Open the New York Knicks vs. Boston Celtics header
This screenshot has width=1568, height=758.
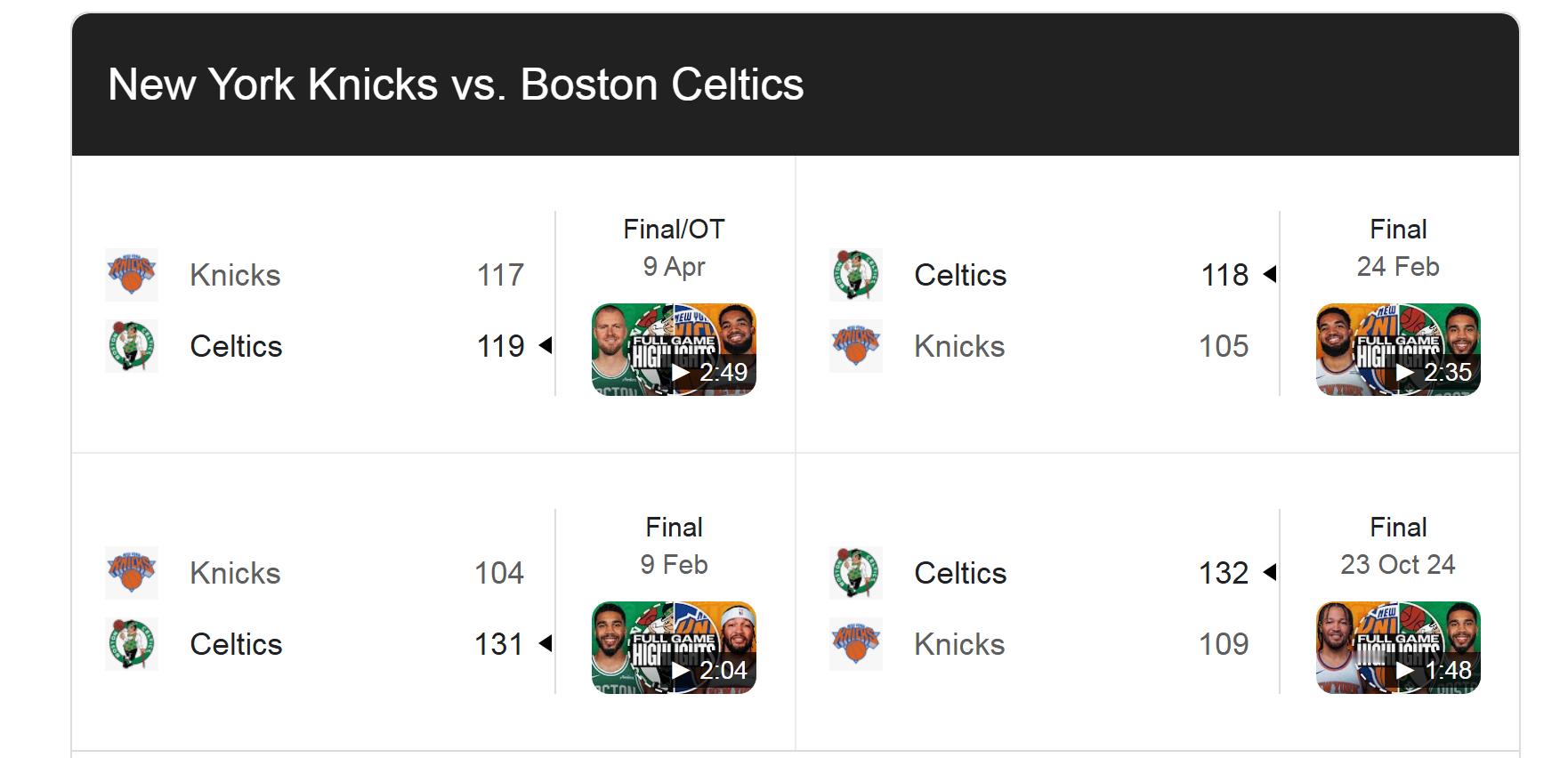(x=456, y=85)
